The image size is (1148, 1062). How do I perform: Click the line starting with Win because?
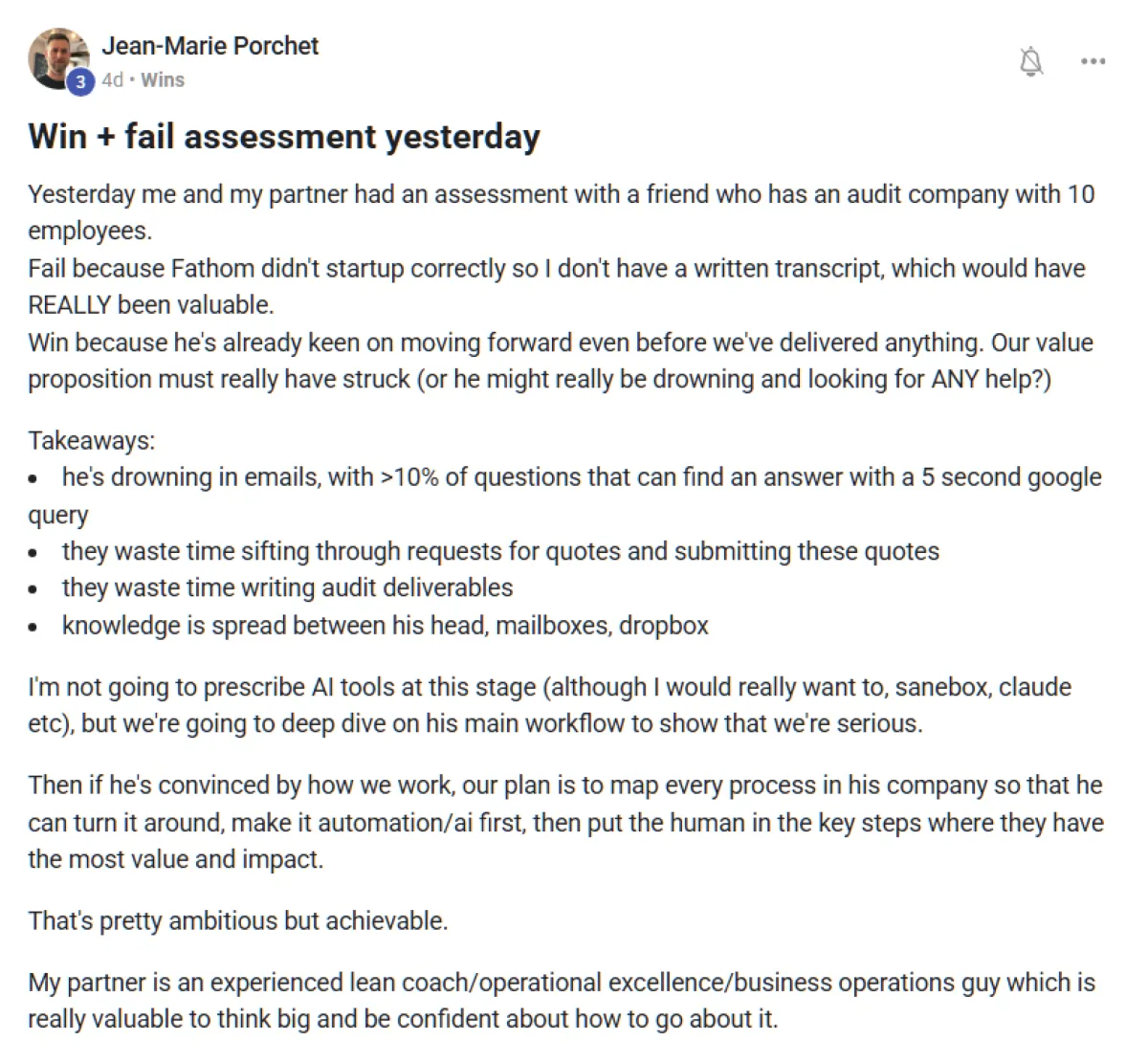[x=561, y=361]
